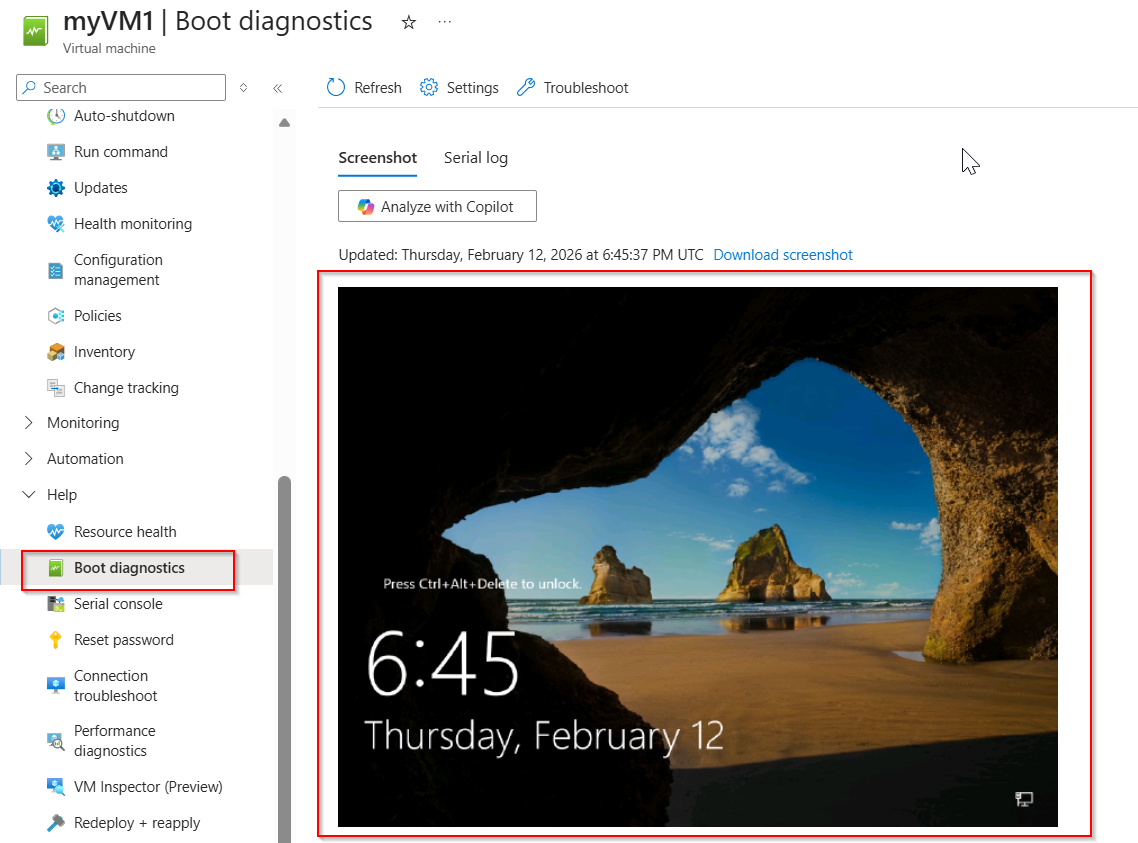Click the Redeploy + reapply hammer icon
The height and width of the screenshot is (843, 1138).
(56, 823)
